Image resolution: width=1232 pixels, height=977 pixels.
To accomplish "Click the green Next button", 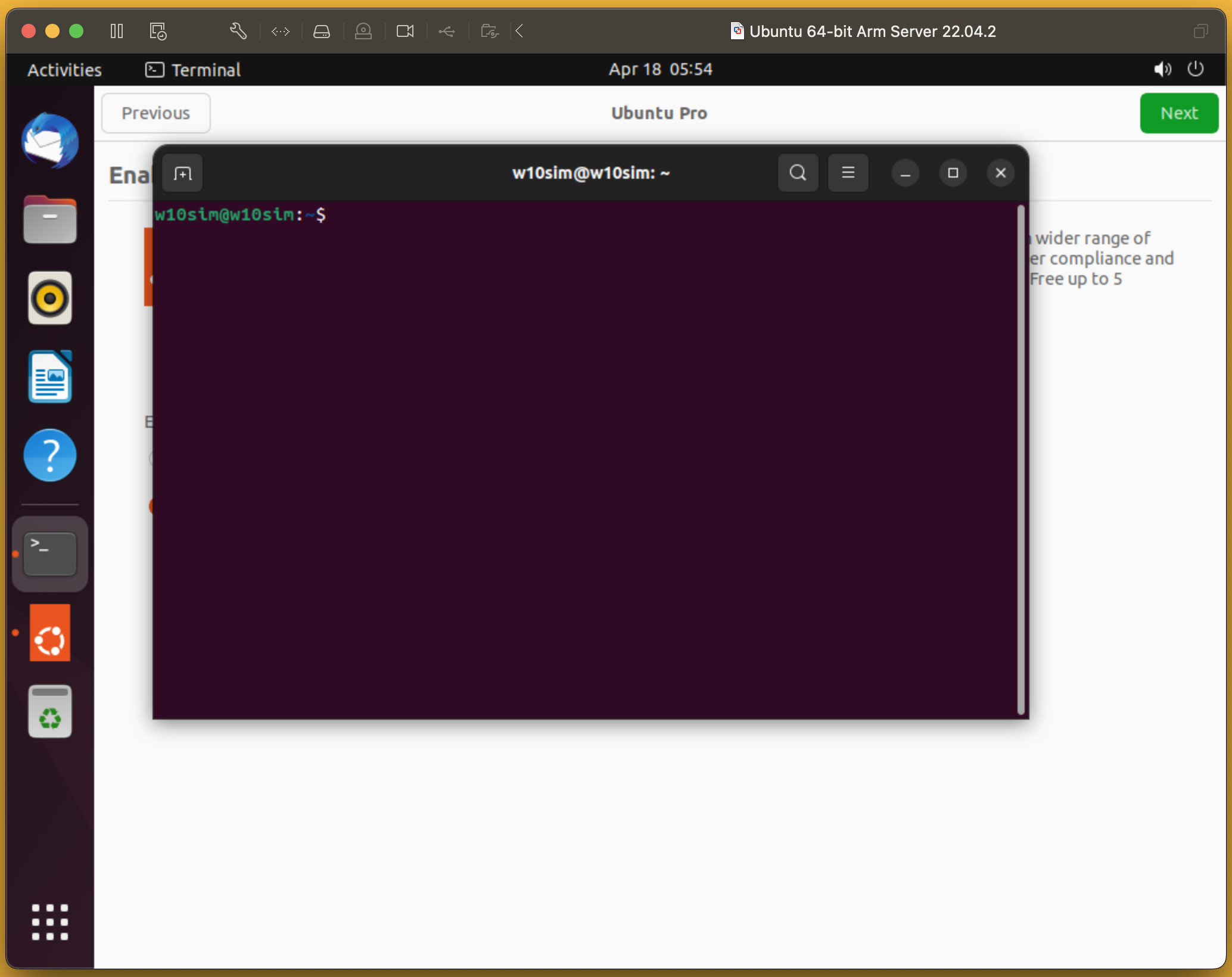I will (1179, 113).
